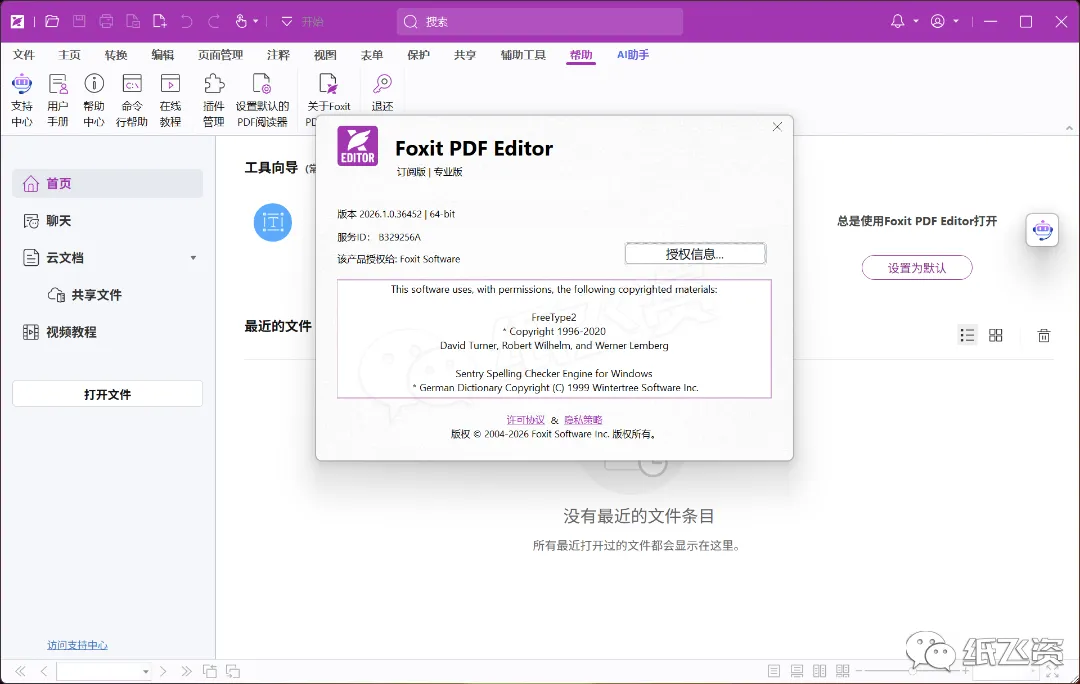
Task: Click the print icon in quick access toolbar
Action: tap(106, 21)
